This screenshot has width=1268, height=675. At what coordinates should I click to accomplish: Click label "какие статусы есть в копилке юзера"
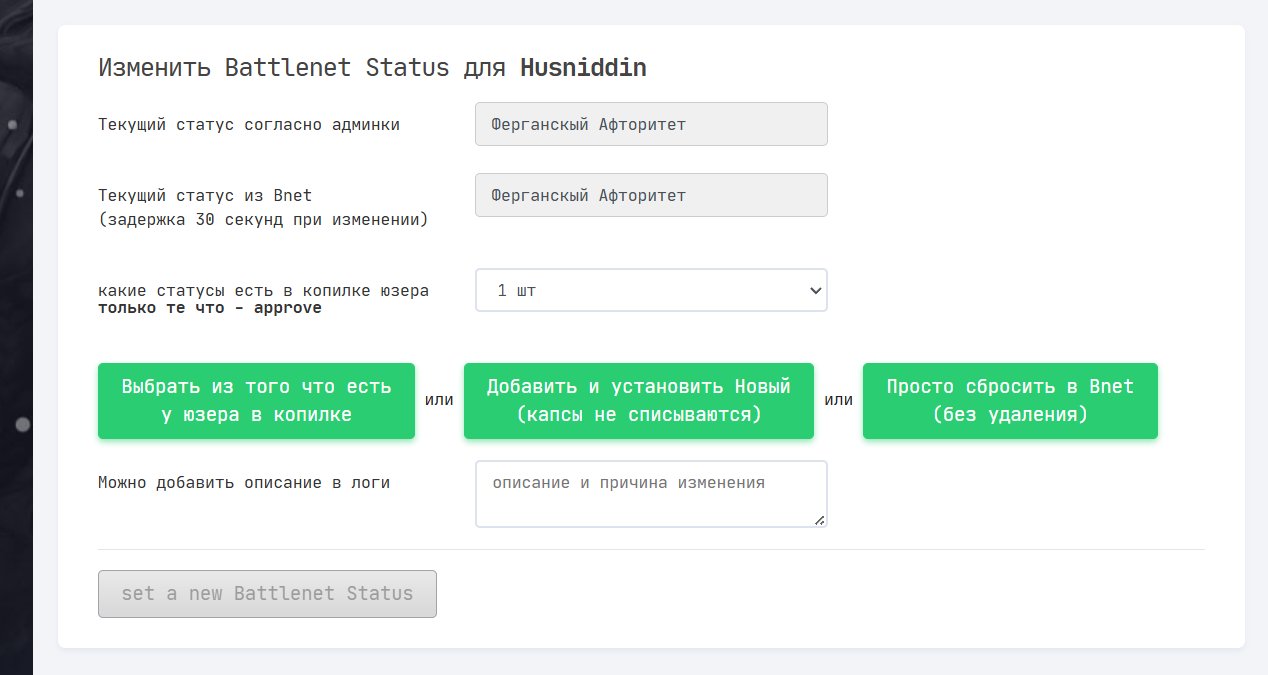pos(263,291)
